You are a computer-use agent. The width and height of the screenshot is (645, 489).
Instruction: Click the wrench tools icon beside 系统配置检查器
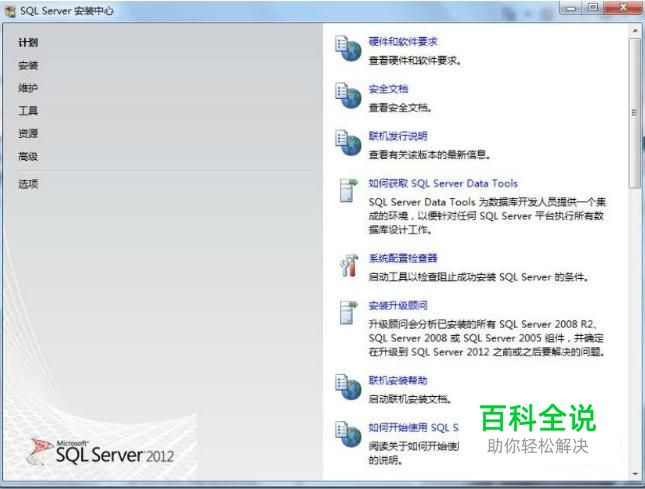349,265
